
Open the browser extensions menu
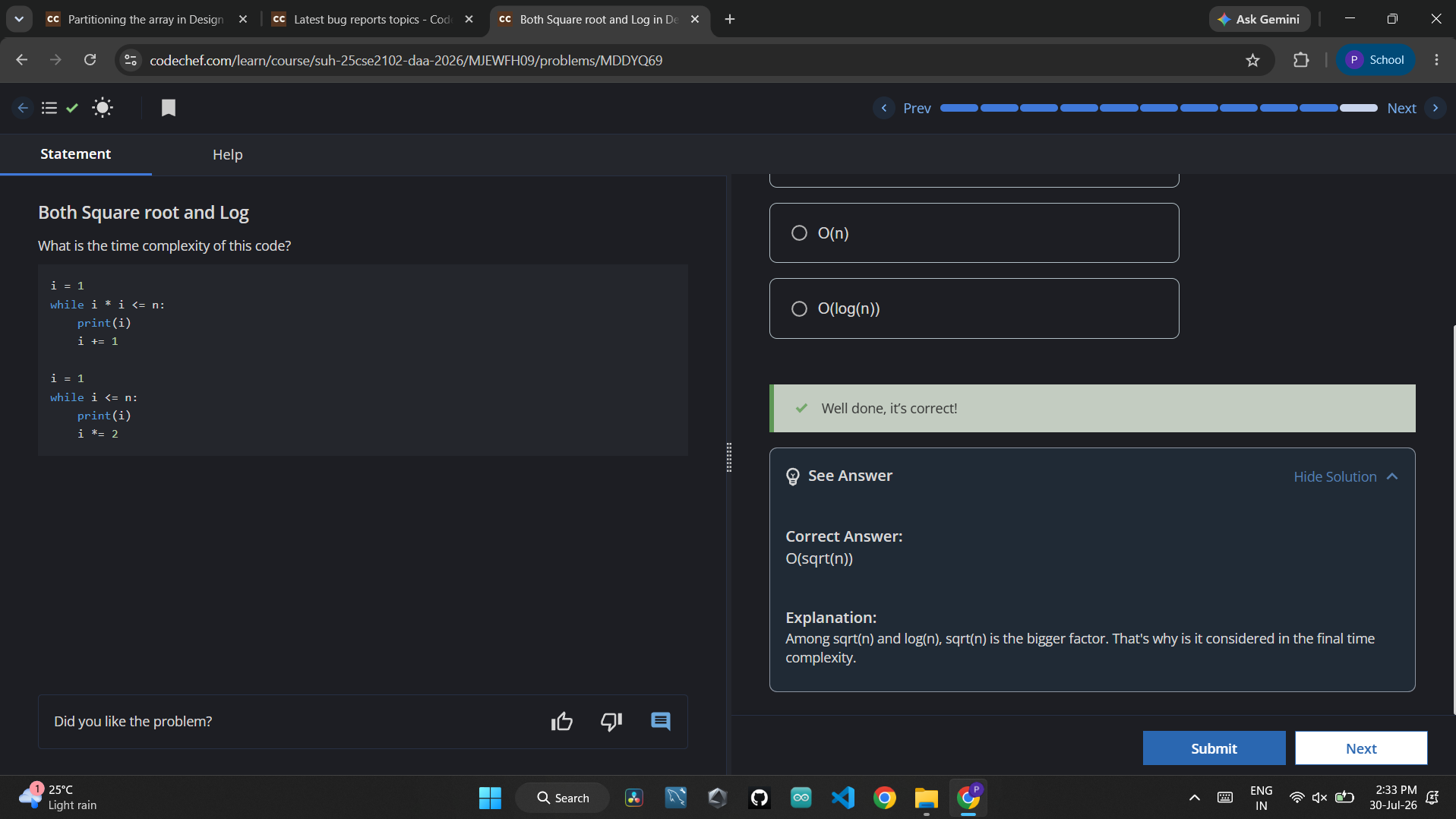1301,60
